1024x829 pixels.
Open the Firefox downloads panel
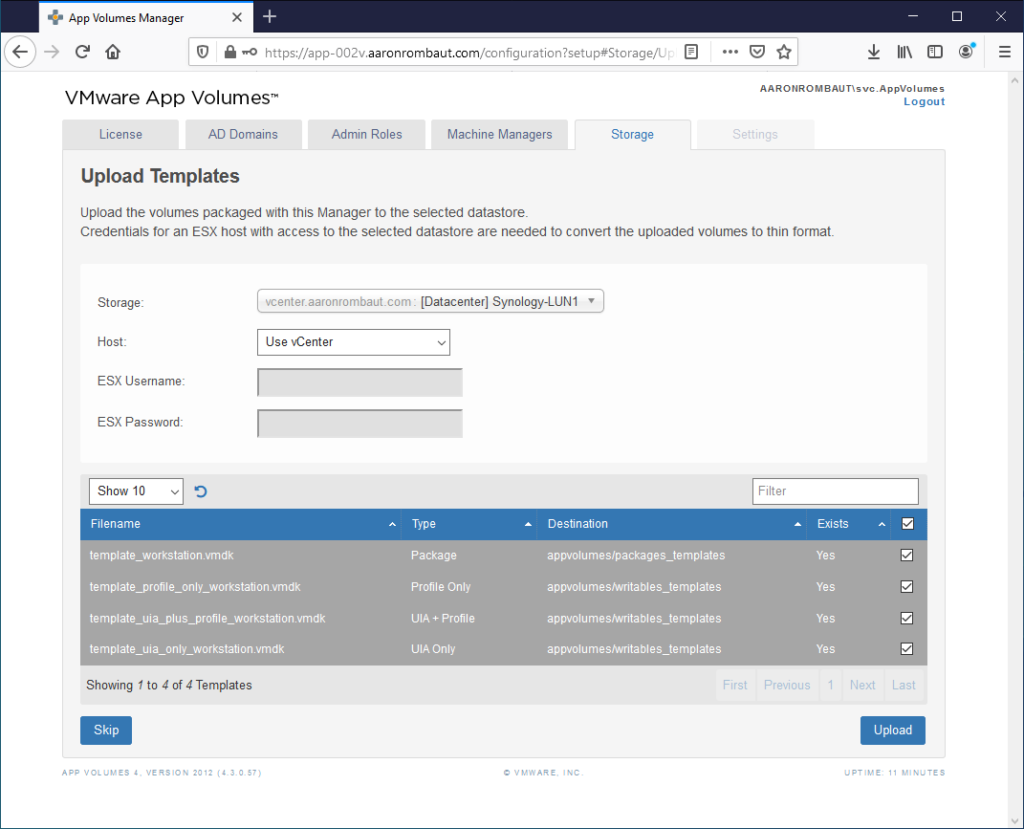pyautogui.click(x=873, y=52)
